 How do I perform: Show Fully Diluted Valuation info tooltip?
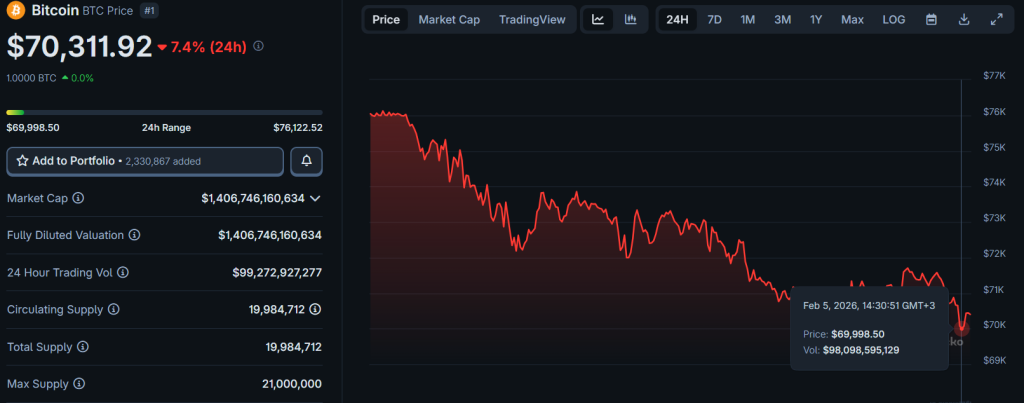point(134,235)
